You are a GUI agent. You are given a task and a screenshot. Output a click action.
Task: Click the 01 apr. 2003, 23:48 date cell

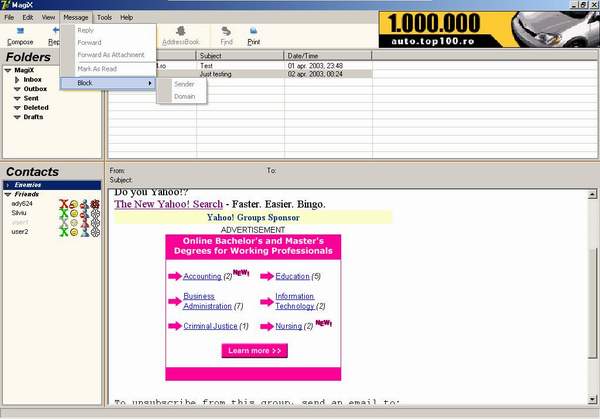315,66
